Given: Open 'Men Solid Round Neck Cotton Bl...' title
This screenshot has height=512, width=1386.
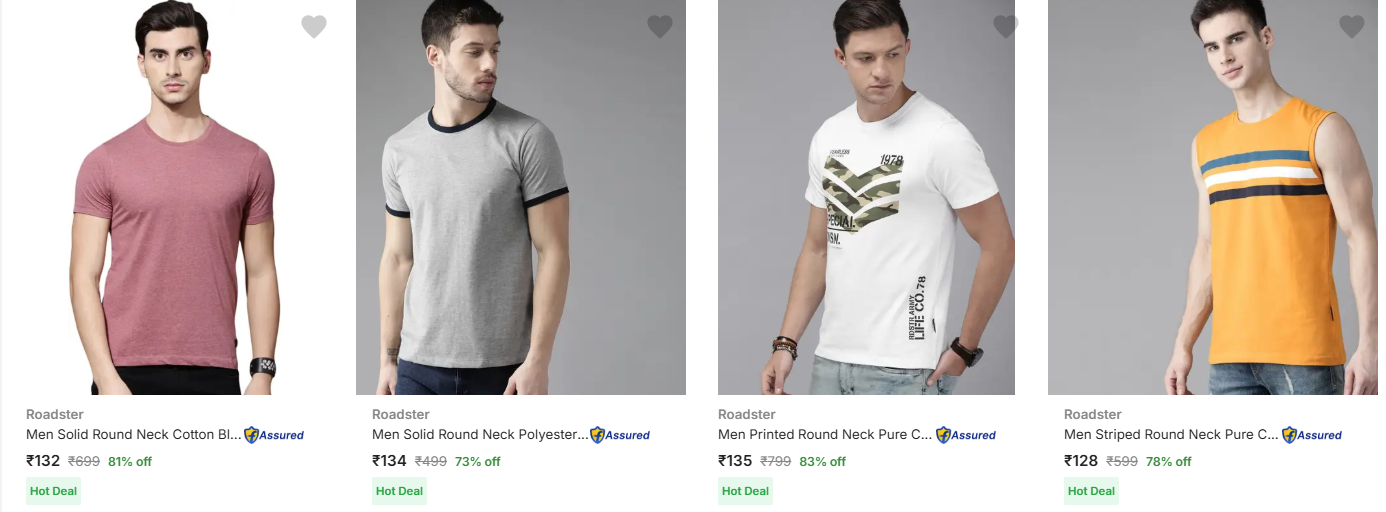Looking at the screenshot, I should [133, 435].
